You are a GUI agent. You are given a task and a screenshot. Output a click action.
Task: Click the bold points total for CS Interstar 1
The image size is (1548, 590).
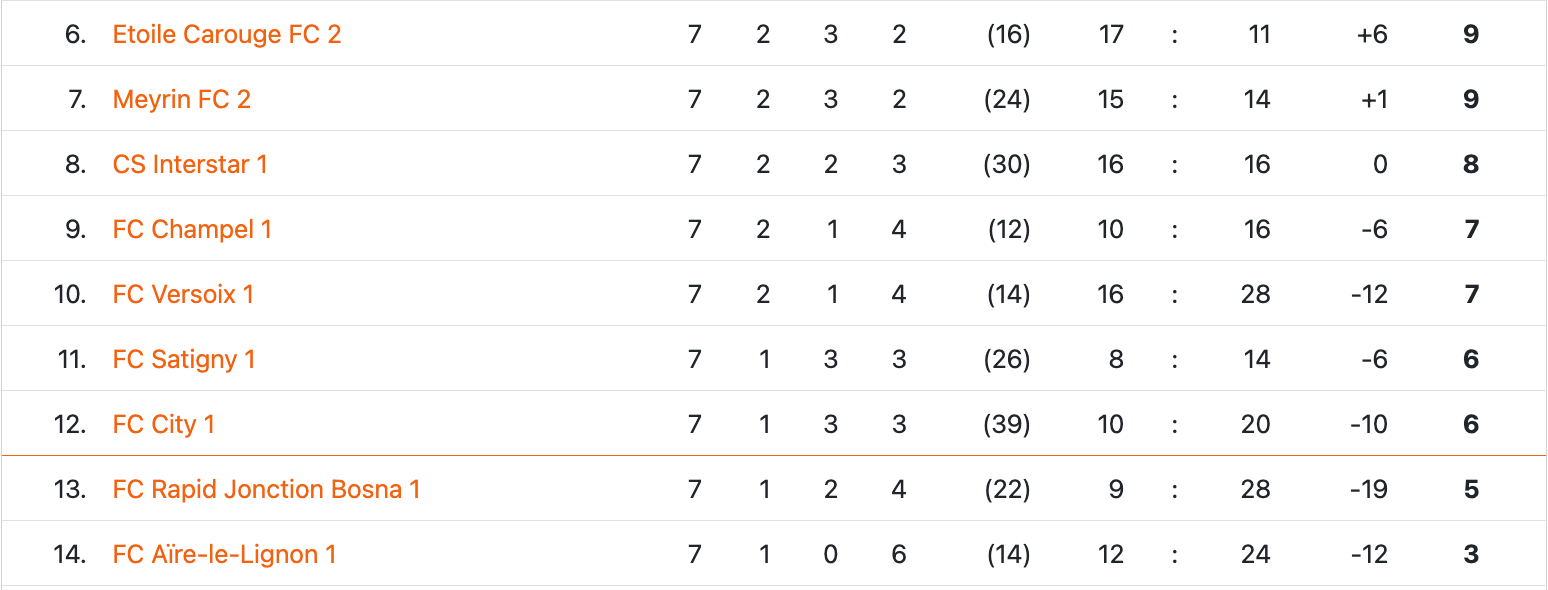click(1471, 165)
